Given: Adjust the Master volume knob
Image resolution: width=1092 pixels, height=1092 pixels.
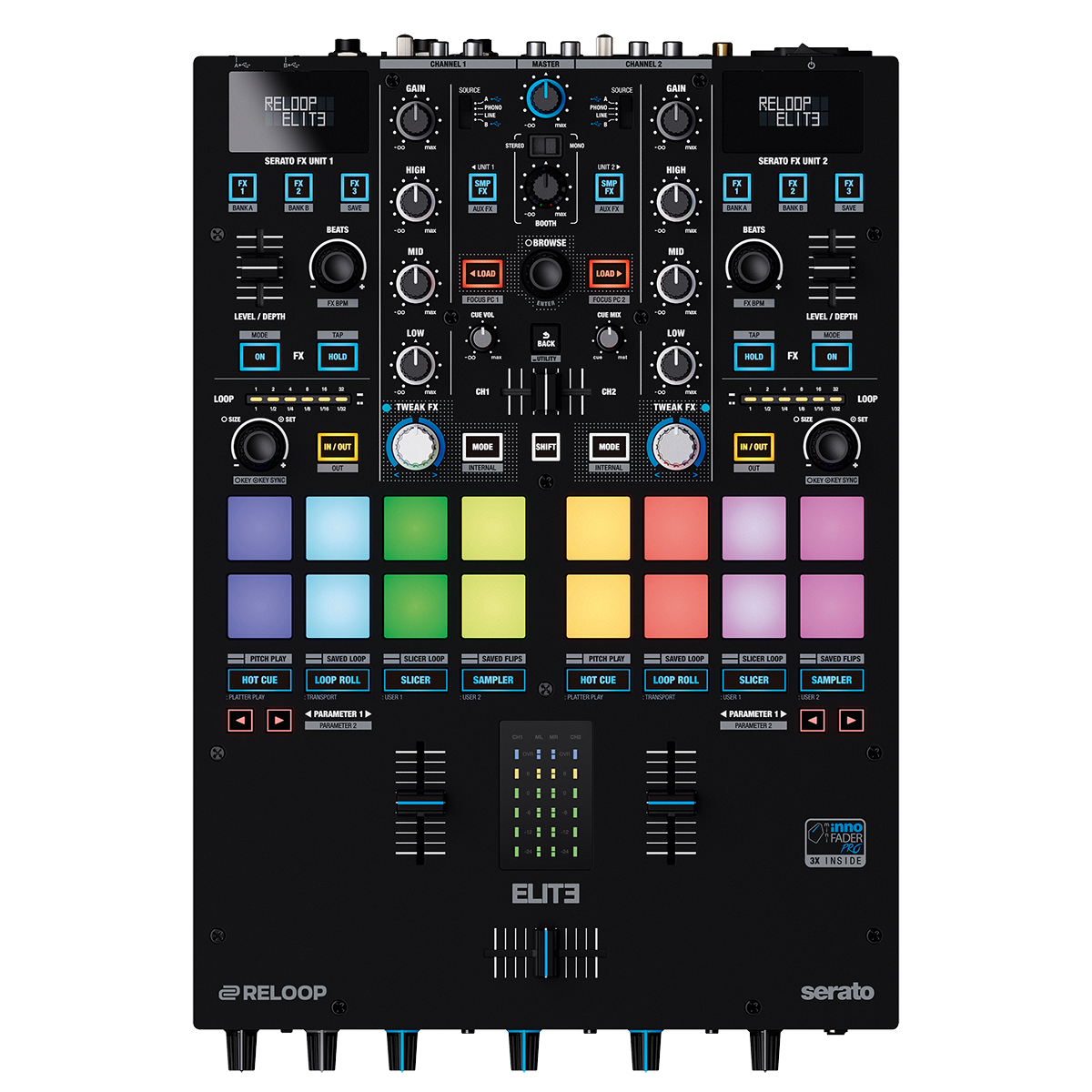Looking at the screenshot, I should point(545,97).
